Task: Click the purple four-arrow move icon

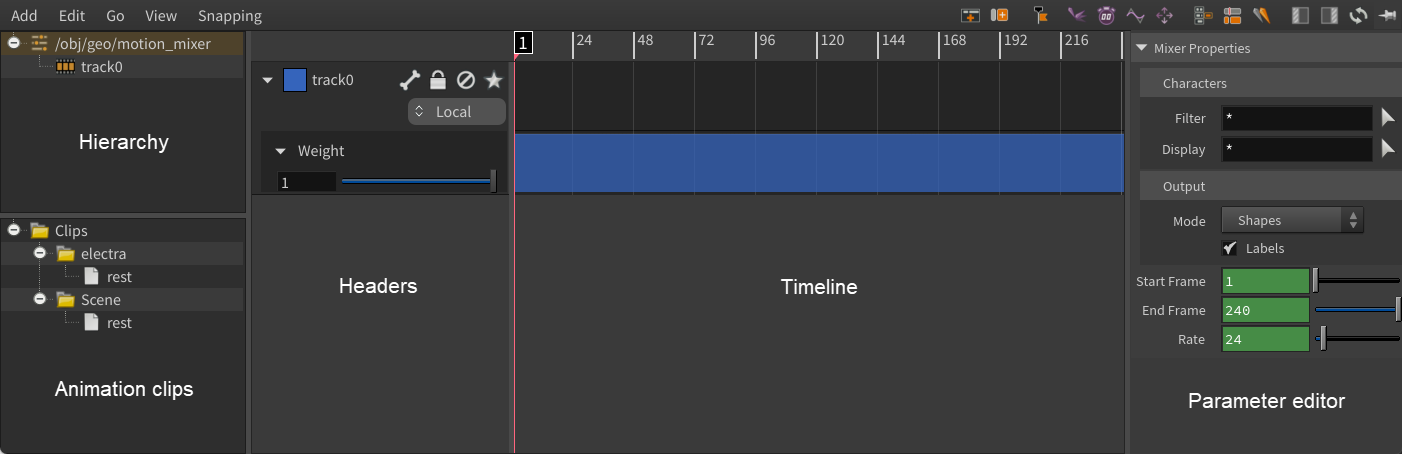Action: [x=1164, y=15]
